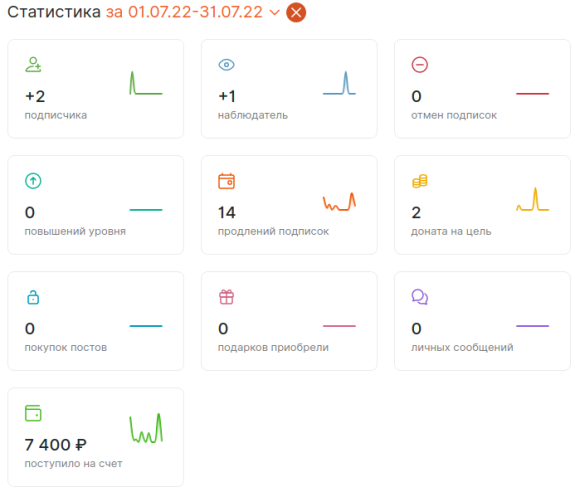Click the blue watchers sparkline graph
Viewport: 575px width, 492px height.
339,83
